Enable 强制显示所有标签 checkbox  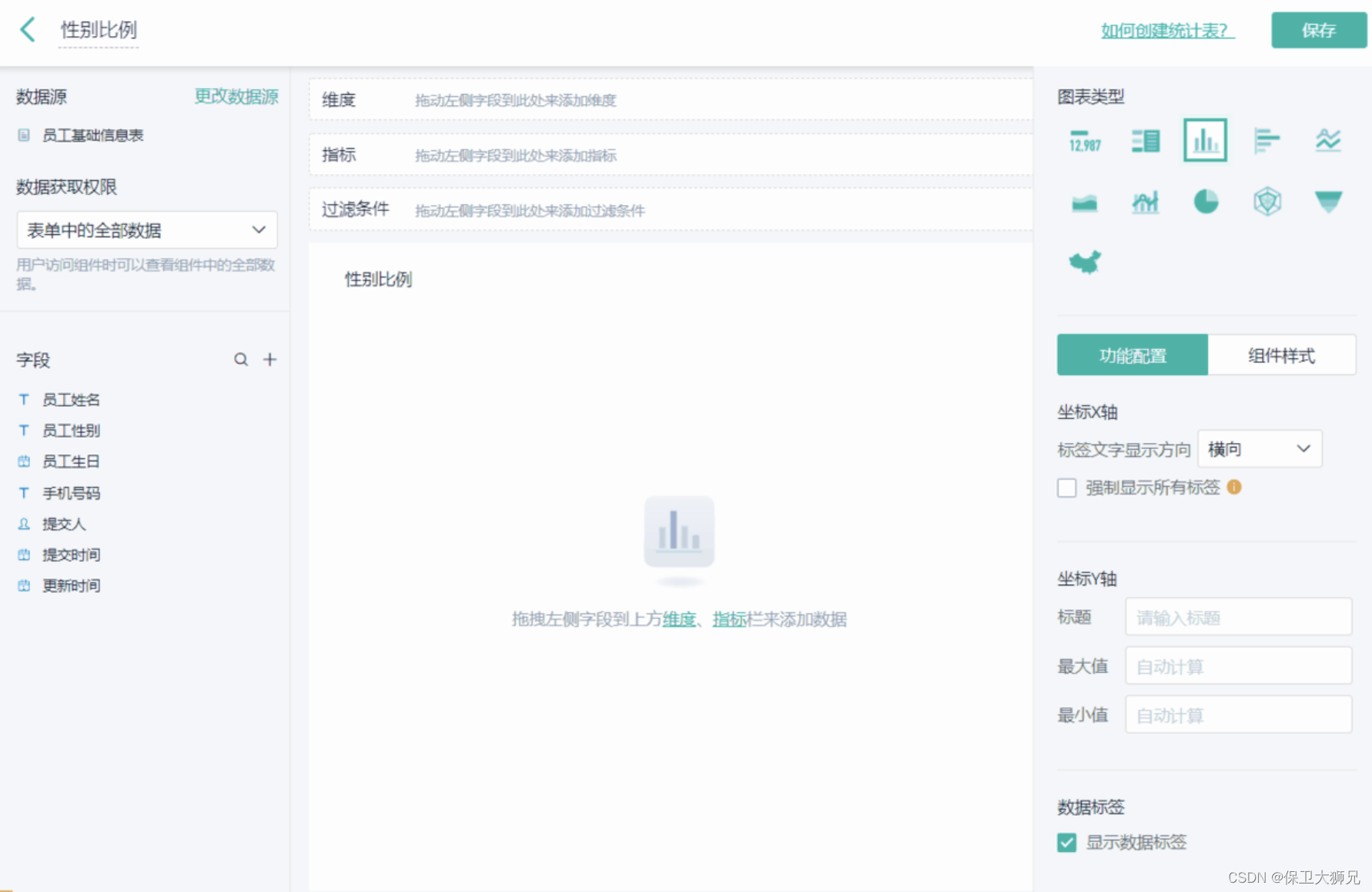coord(1066,488)
